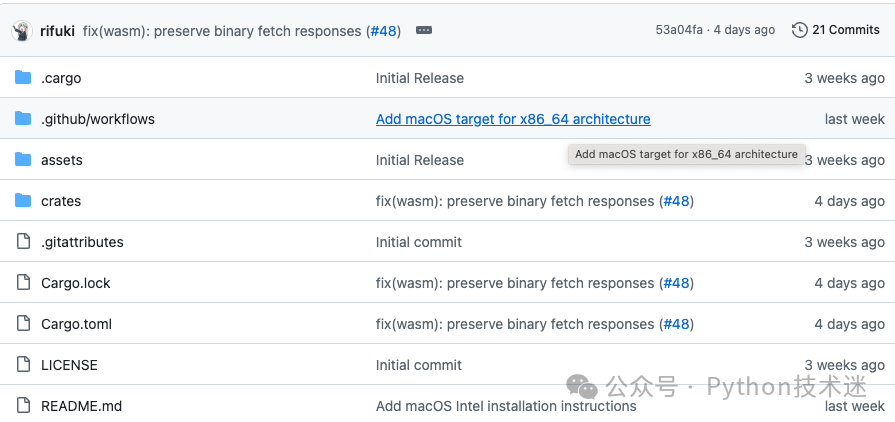Open .gitattributes' Initial commit message

pos(418,243)
